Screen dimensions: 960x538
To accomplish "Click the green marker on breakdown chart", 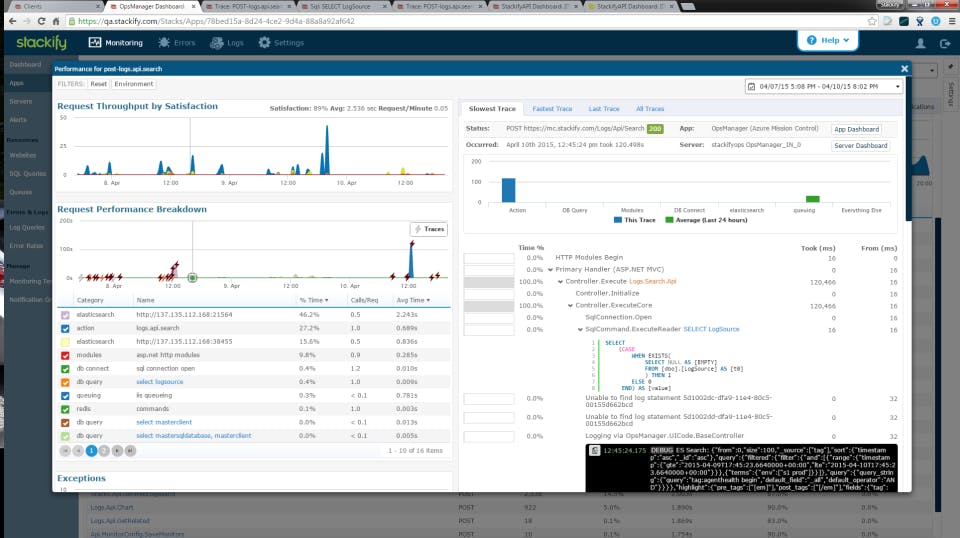I will [x=192, y=278].
